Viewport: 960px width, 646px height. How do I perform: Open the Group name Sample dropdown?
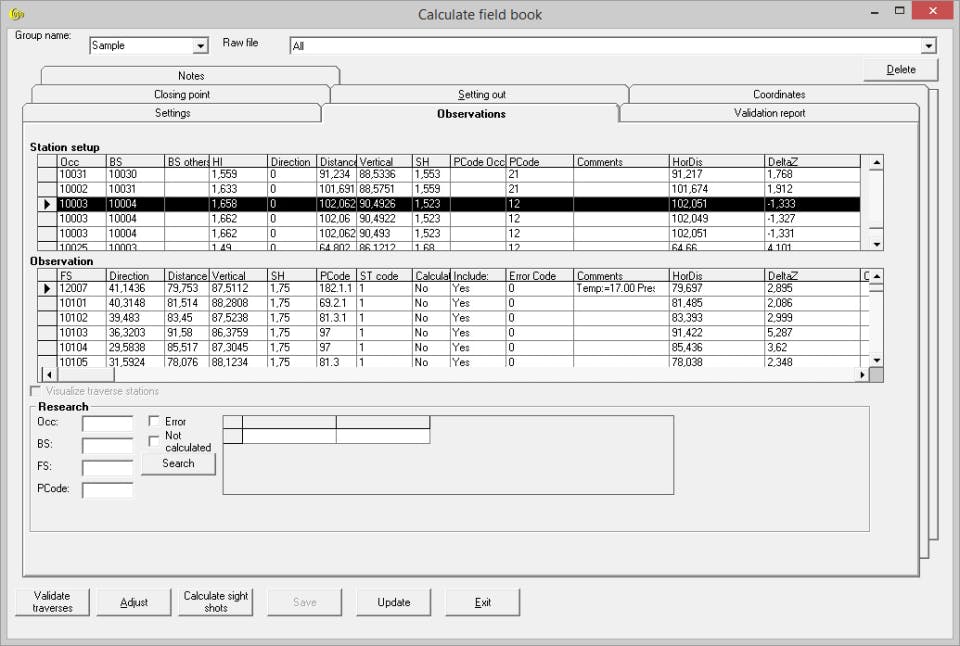[200, 46]
